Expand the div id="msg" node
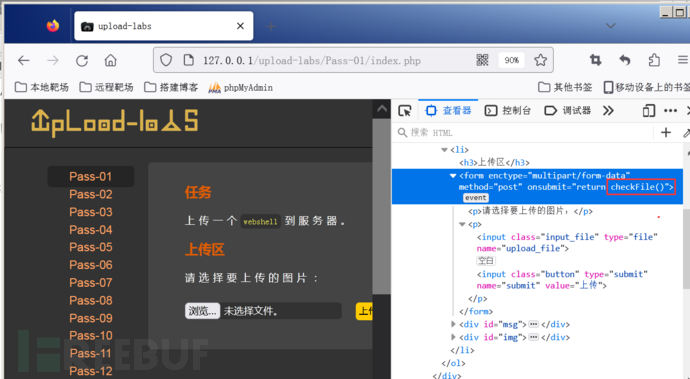The image size is (690, 379). (x=453, y=324)
